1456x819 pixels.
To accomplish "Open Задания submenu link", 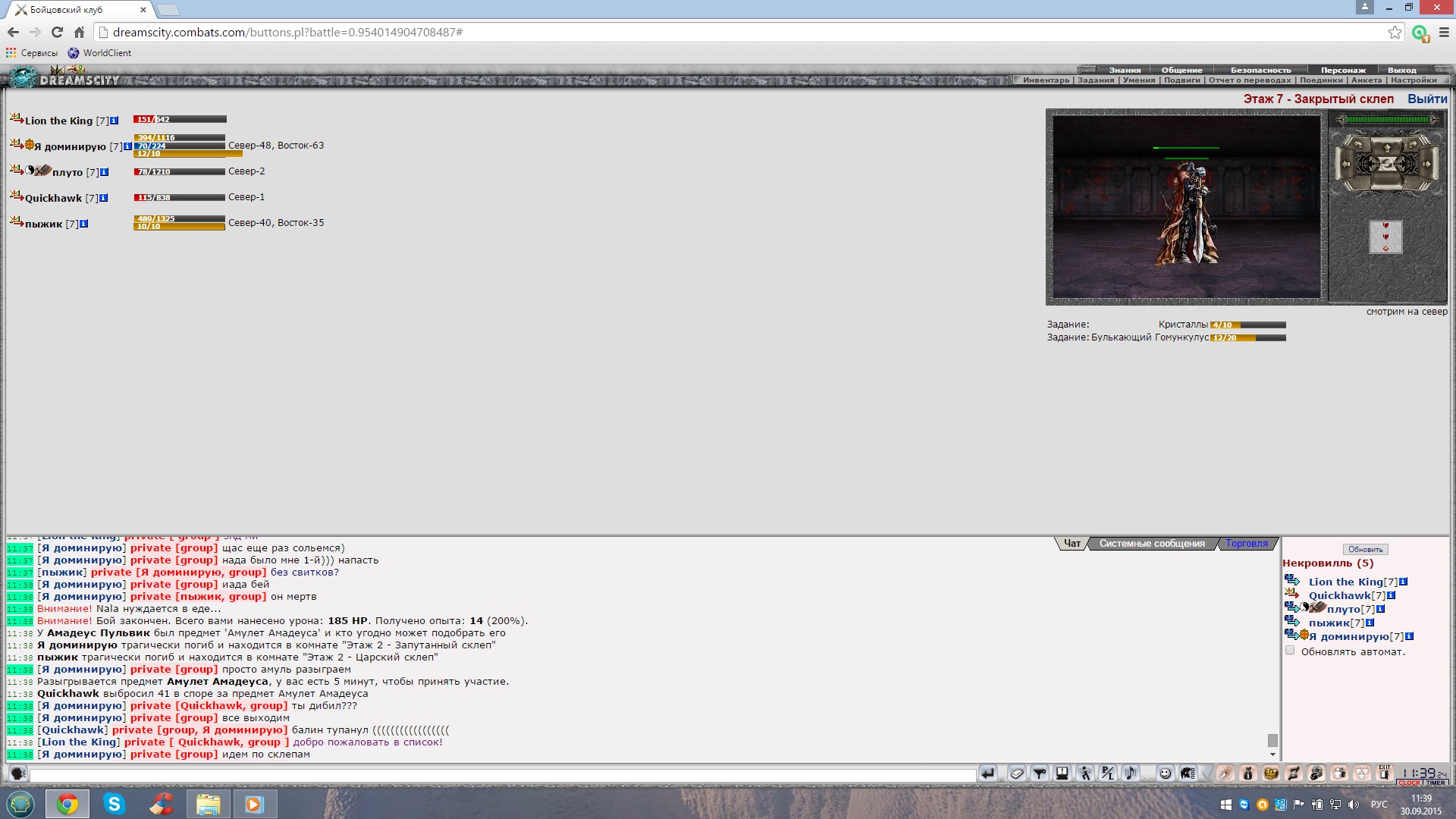I will click(x=1096, y=80).
